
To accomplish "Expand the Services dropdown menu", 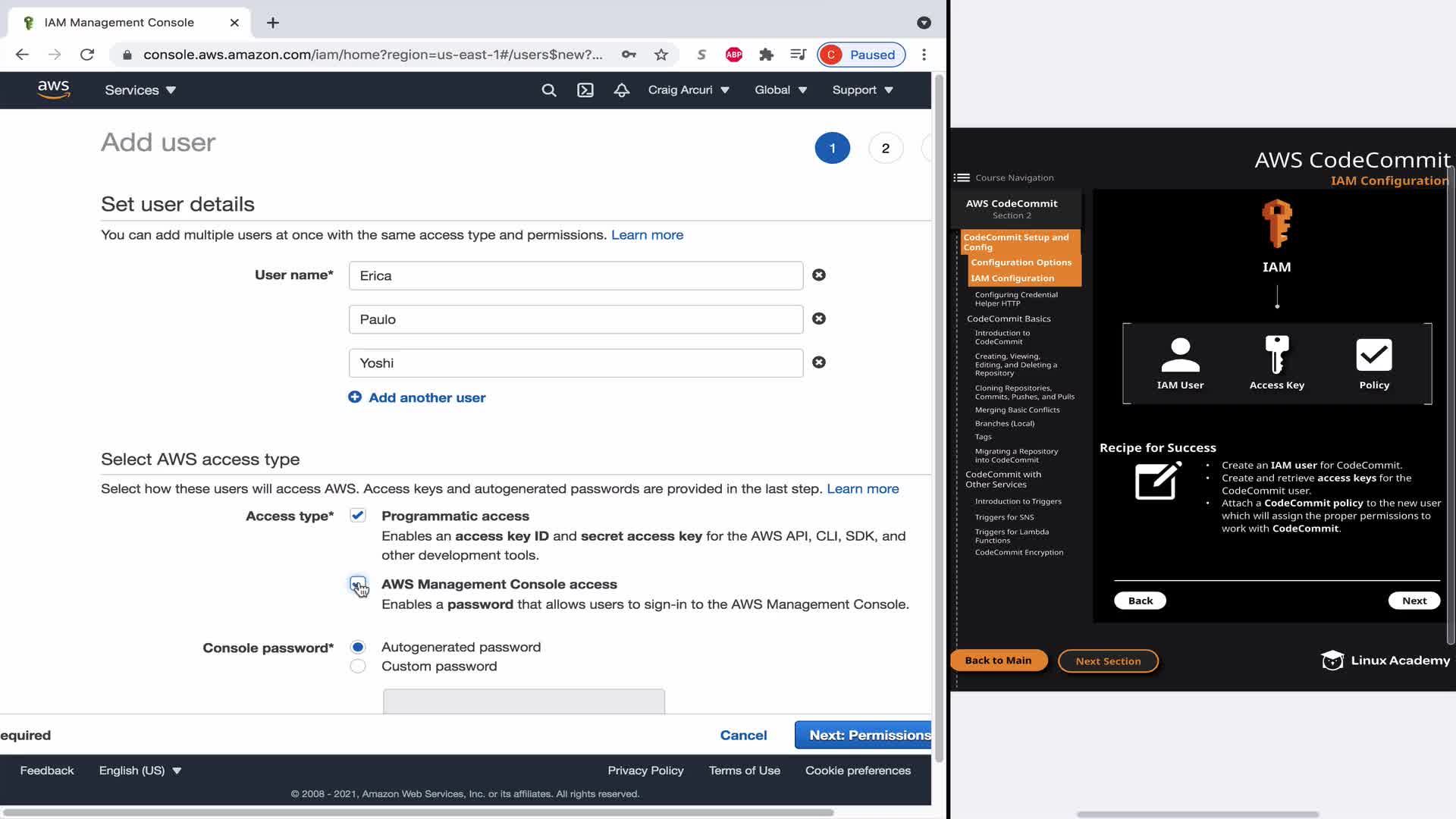I will pyautogui.click(x=140, y=90).
